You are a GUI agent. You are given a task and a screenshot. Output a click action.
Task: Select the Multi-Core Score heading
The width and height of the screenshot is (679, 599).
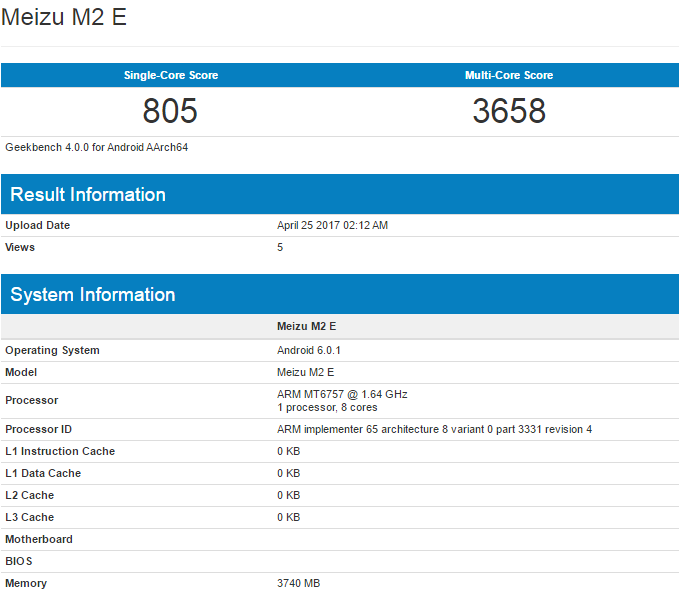click(x=509, y=75)
